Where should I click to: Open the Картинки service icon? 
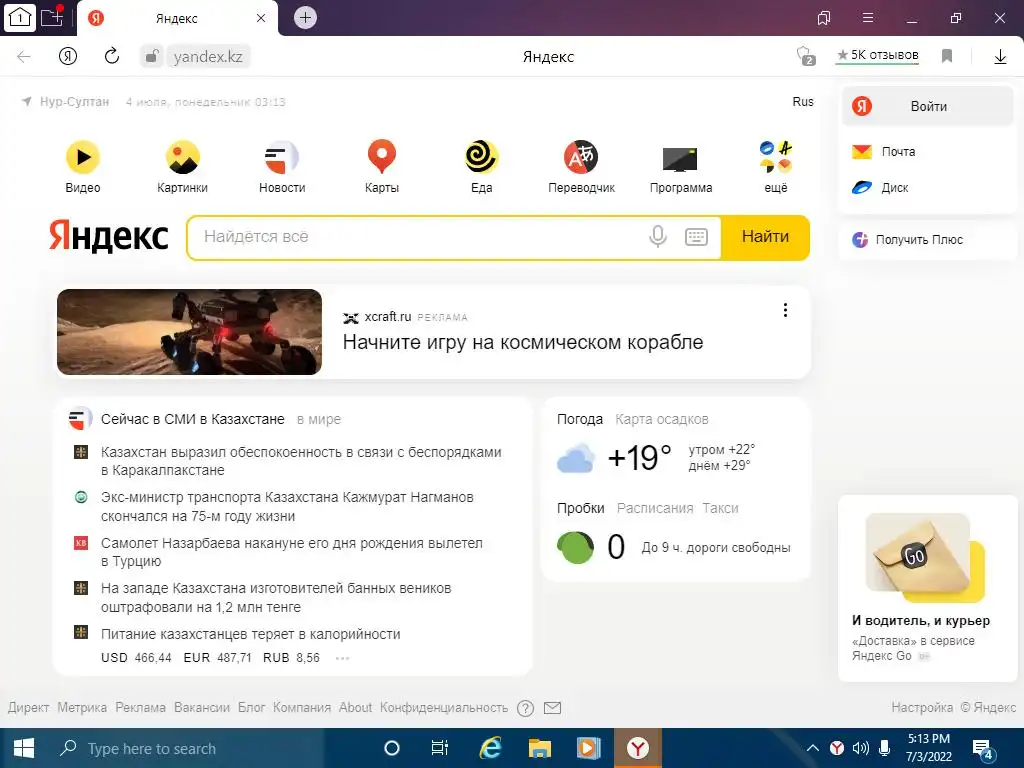(182, 157)
